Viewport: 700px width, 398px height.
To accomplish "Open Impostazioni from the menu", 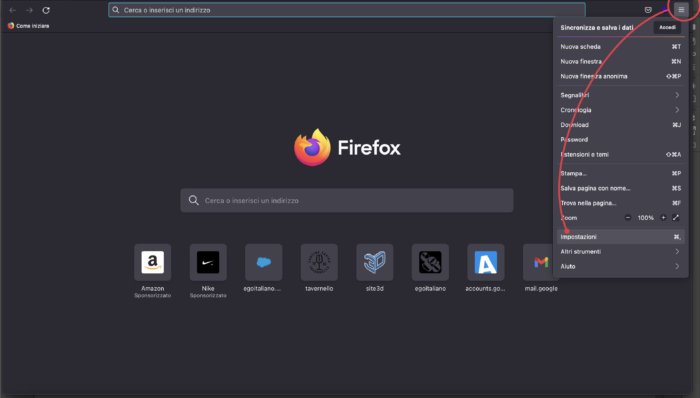I will pos(621,237).
